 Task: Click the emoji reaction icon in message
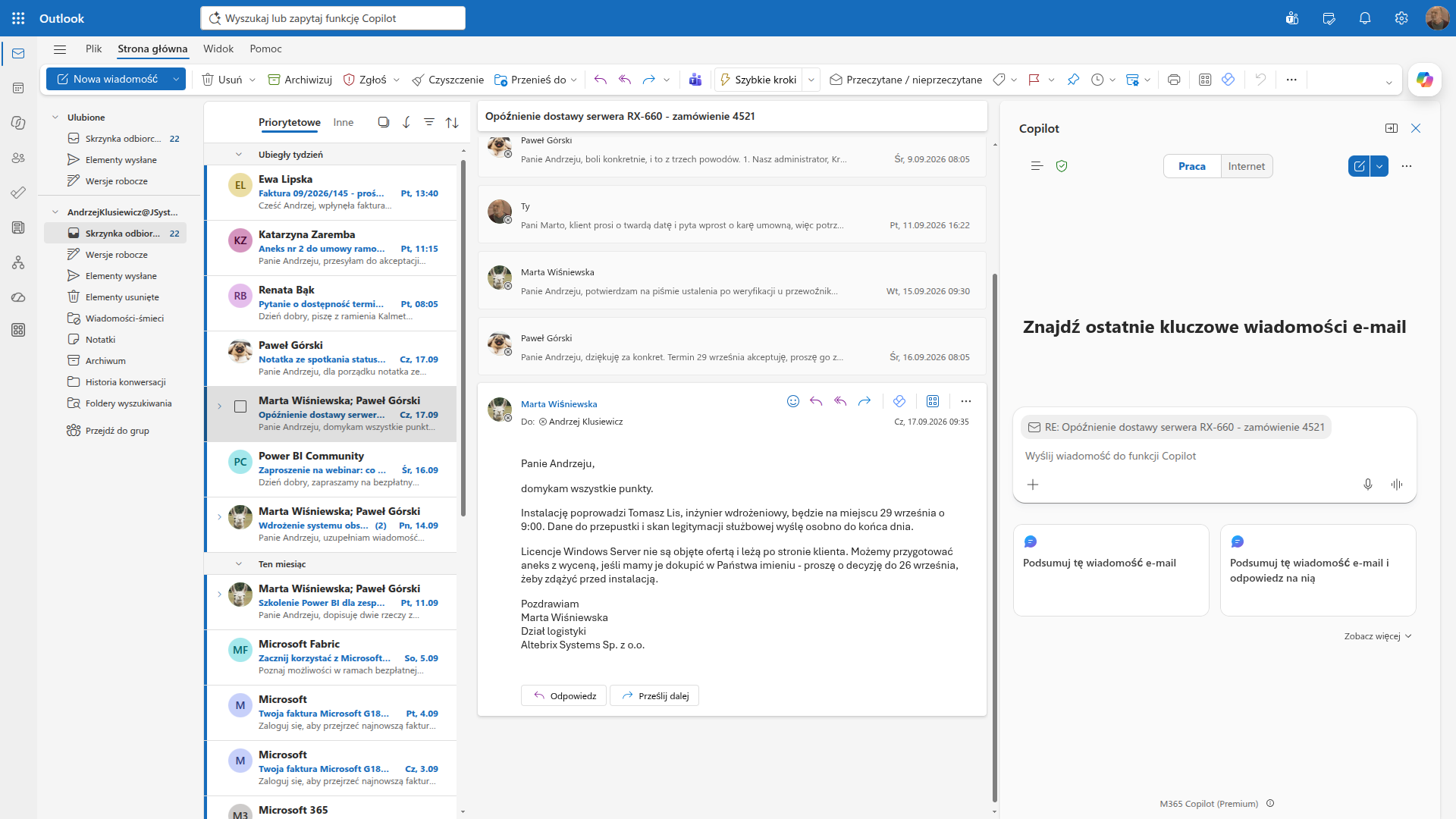point(793,401)
